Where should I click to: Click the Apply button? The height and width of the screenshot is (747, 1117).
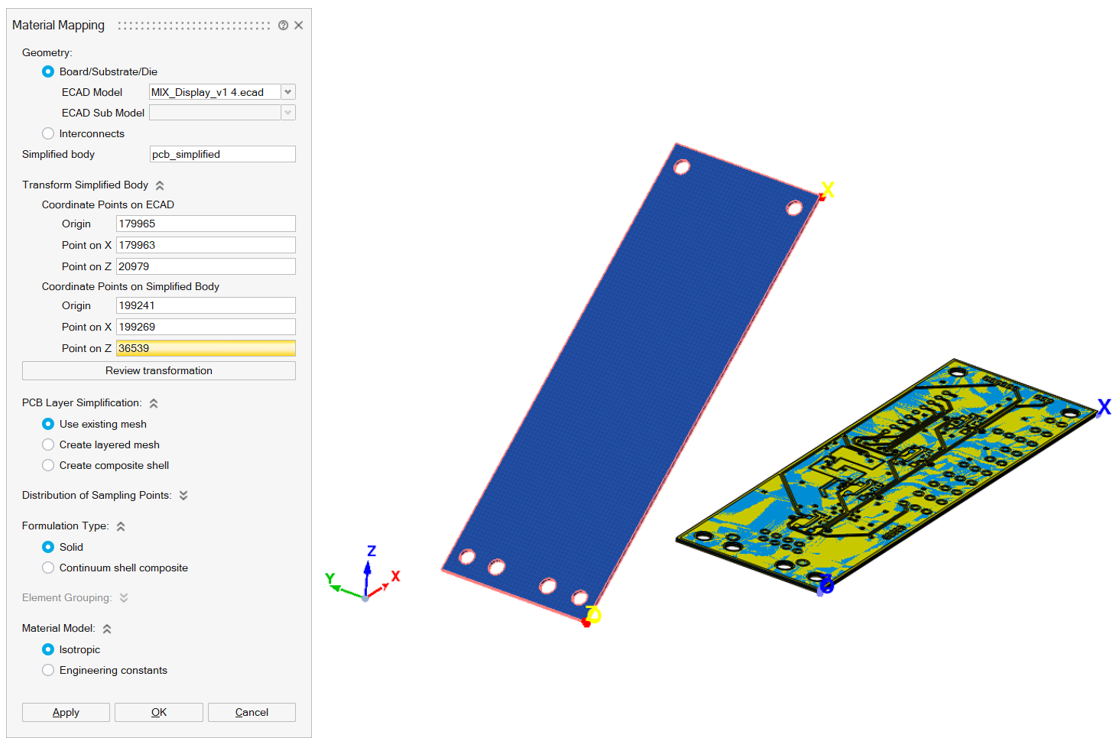pyautogui.click(x=66, y=712)
